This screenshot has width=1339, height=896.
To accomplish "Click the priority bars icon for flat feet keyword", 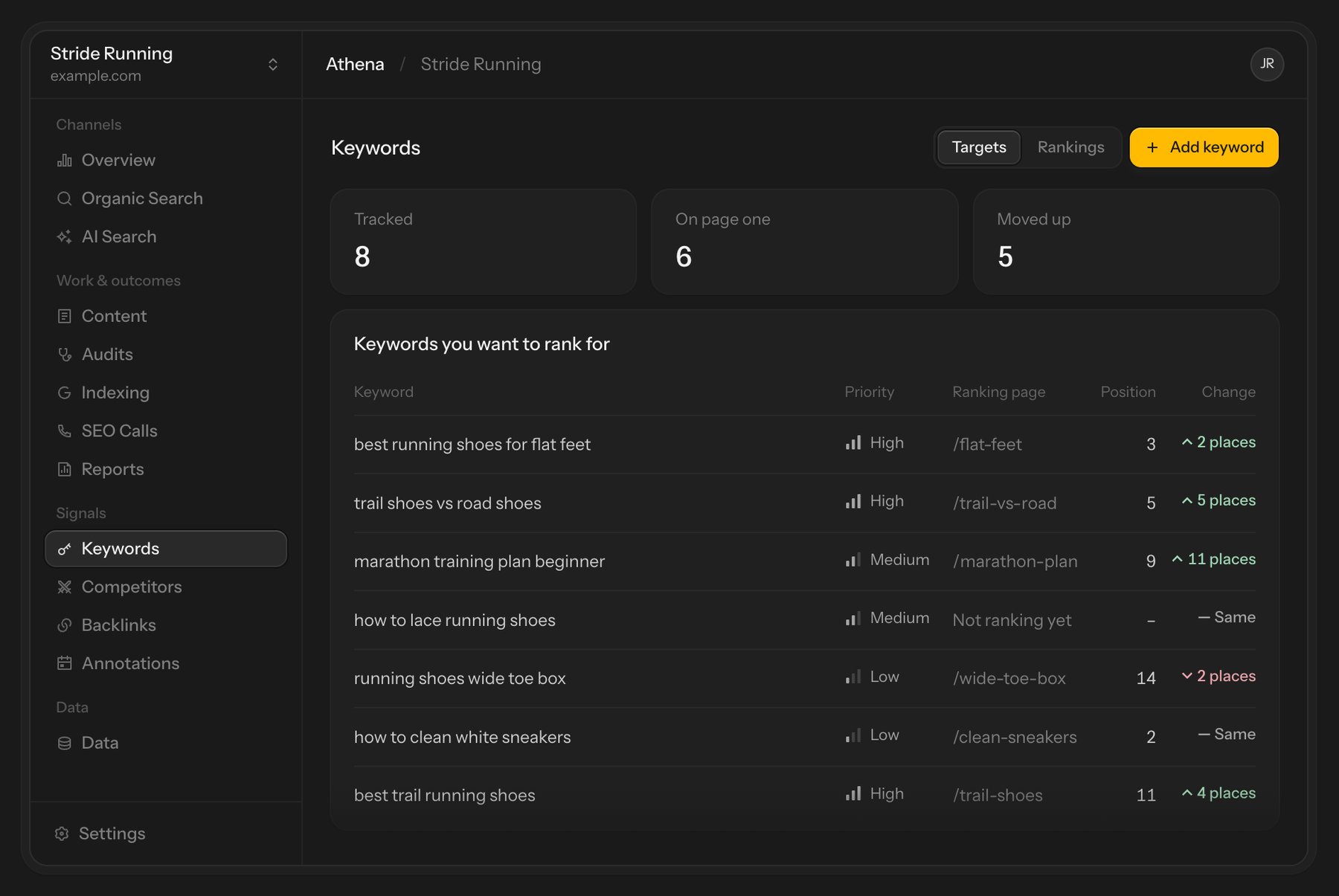I will 853,443.
